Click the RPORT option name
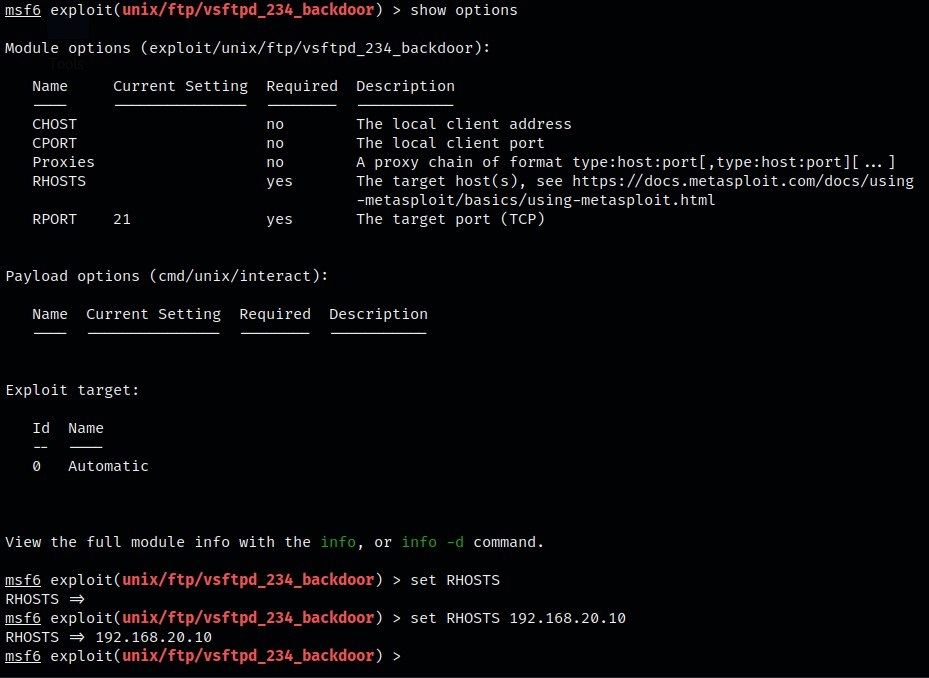Screen dimensions: 929x678 click(x=55, y=219)
